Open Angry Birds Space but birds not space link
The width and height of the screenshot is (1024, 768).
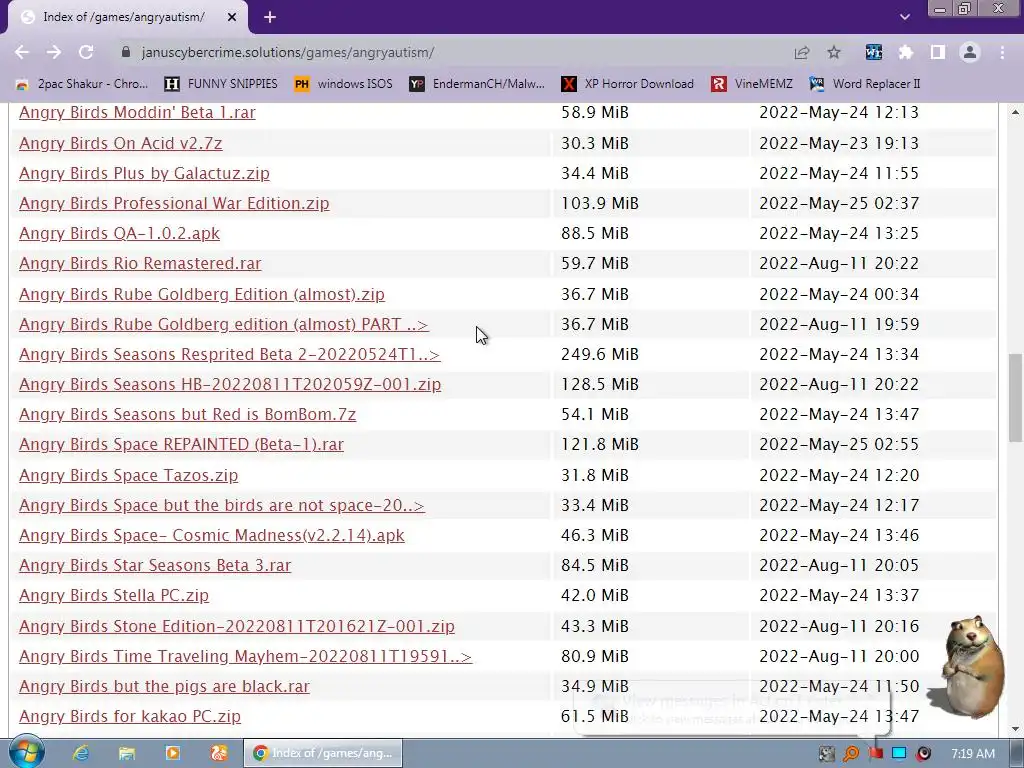[222, 505]
